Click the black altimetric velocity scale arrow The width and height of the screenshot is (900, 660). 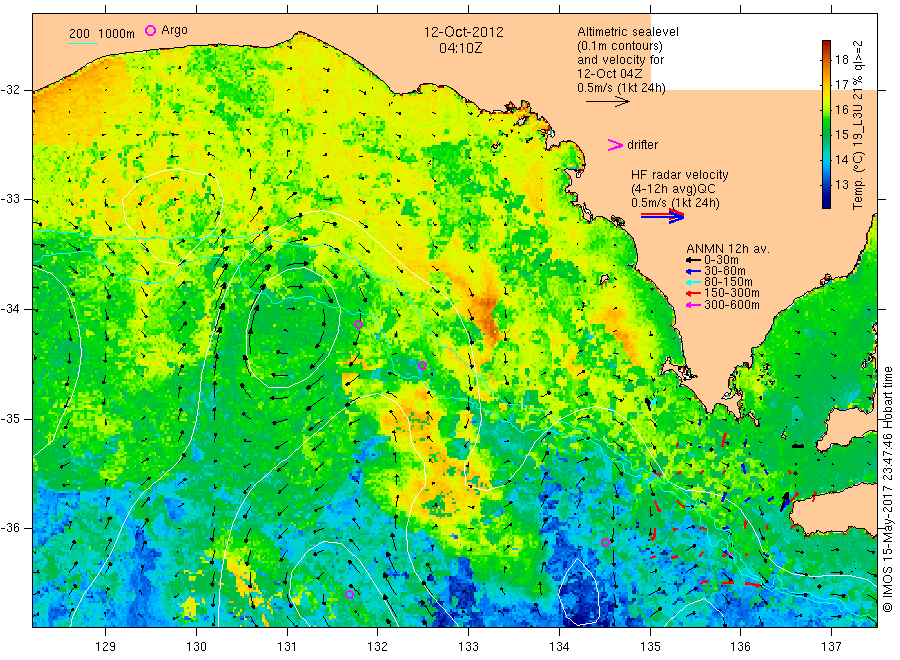[607, 102]
